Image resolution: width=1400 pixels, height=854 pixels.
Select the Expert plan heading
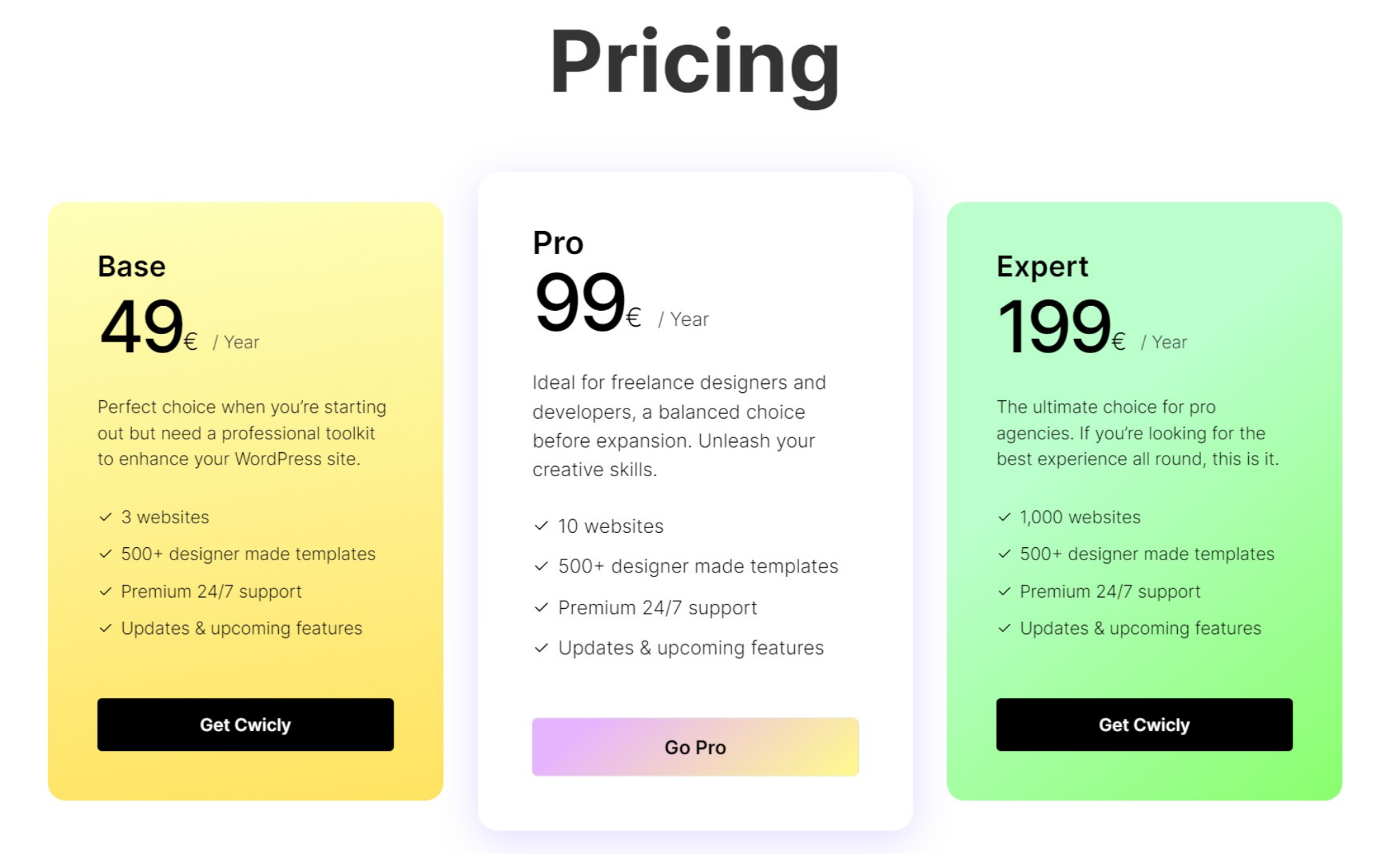coord(1042,266)
